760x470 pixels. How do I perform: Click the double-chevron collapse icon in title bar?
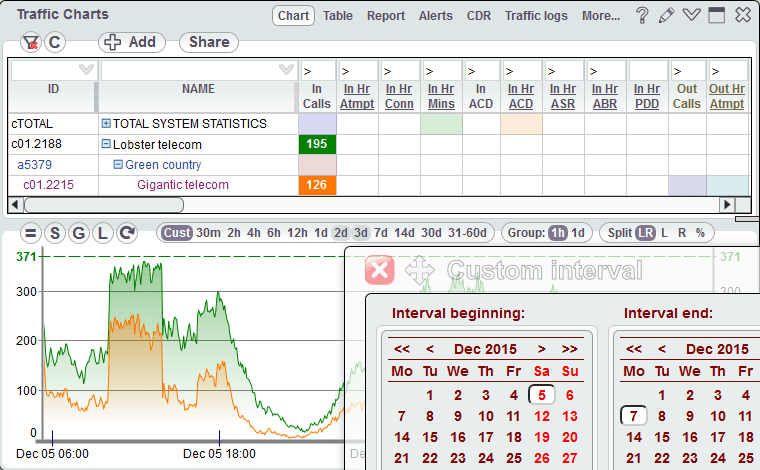pos(691,15)
